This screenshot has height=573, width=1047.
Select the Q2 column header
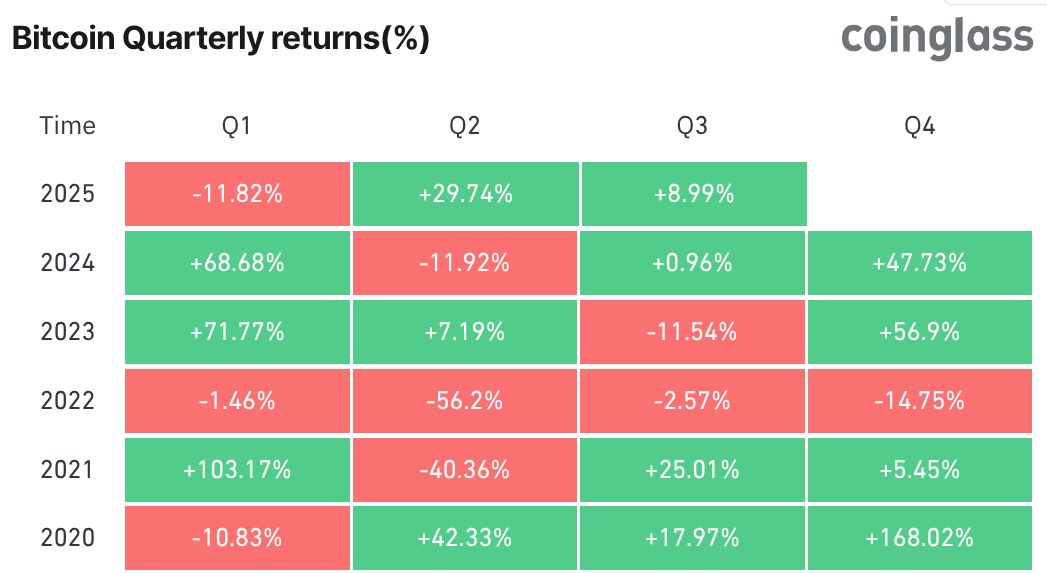click(x=465, y=126)
